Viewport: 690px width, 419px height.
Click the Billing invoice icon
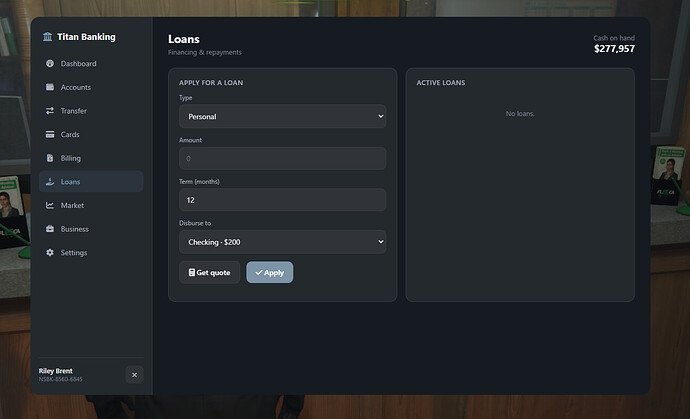pos(50,158)
